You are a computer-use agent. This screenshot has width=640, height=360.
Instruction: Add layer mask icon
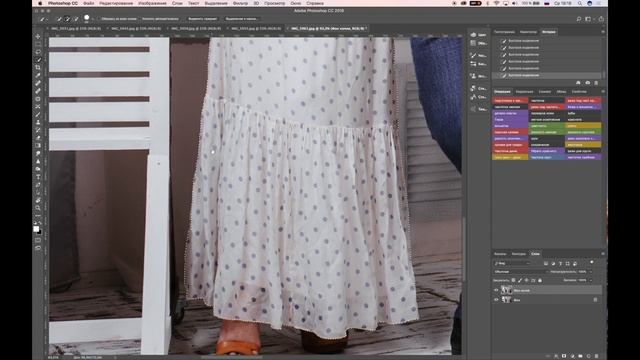click(x=564, y=356)
